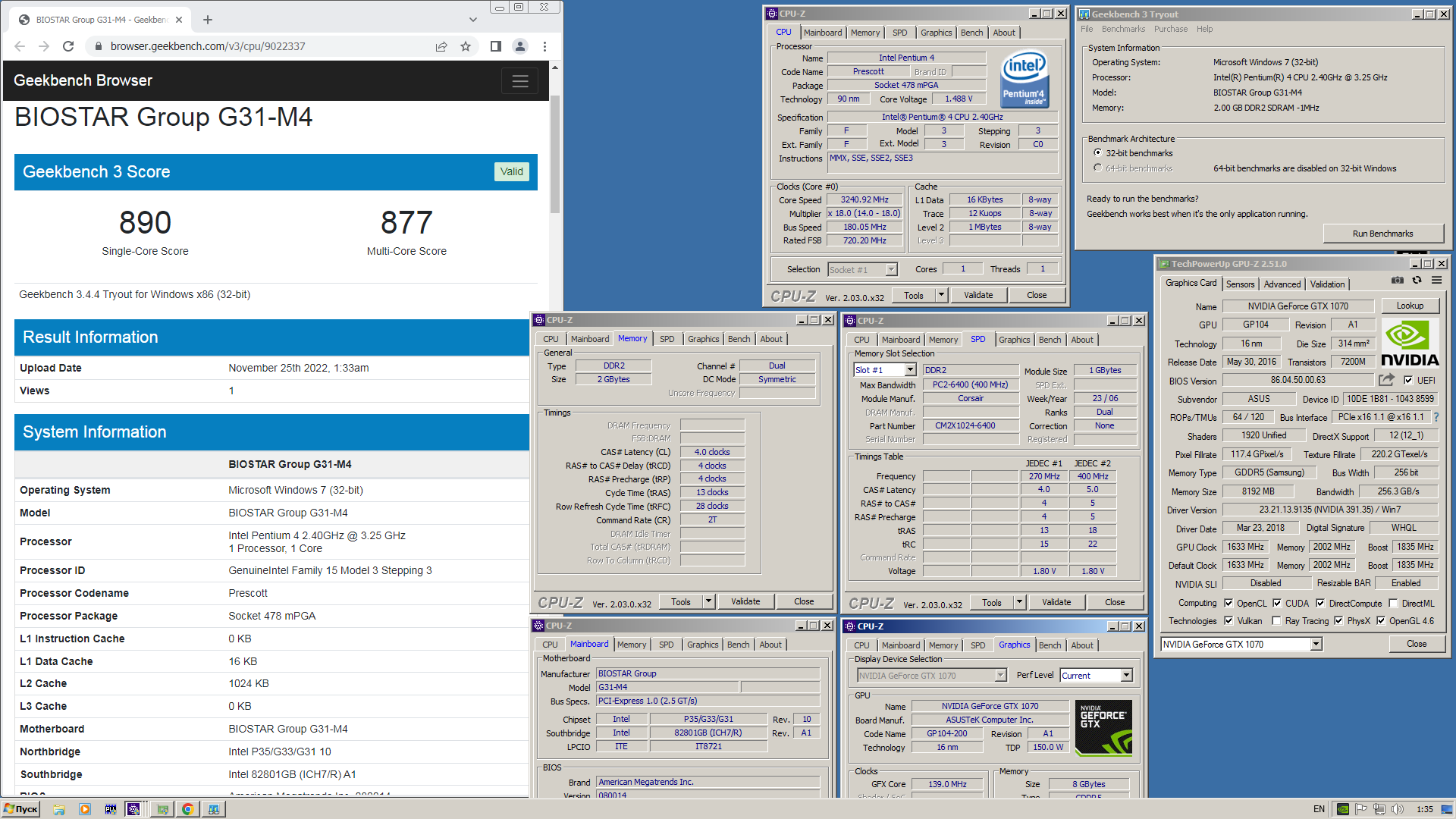This screenshot has width=1456, height=819.
Task: Open Windows Media Player from taskbar
Action: click(x=85, y=809)
